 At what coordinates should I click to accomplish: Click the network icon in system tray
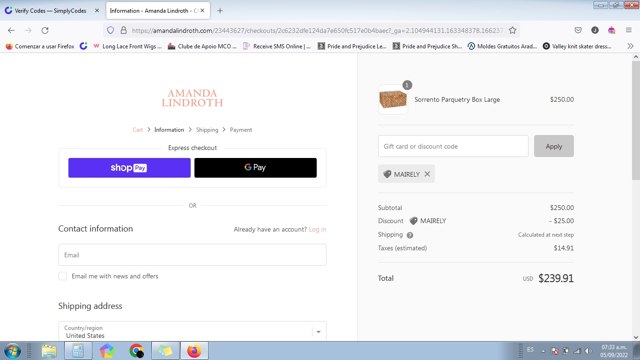[x=577, y=351]
